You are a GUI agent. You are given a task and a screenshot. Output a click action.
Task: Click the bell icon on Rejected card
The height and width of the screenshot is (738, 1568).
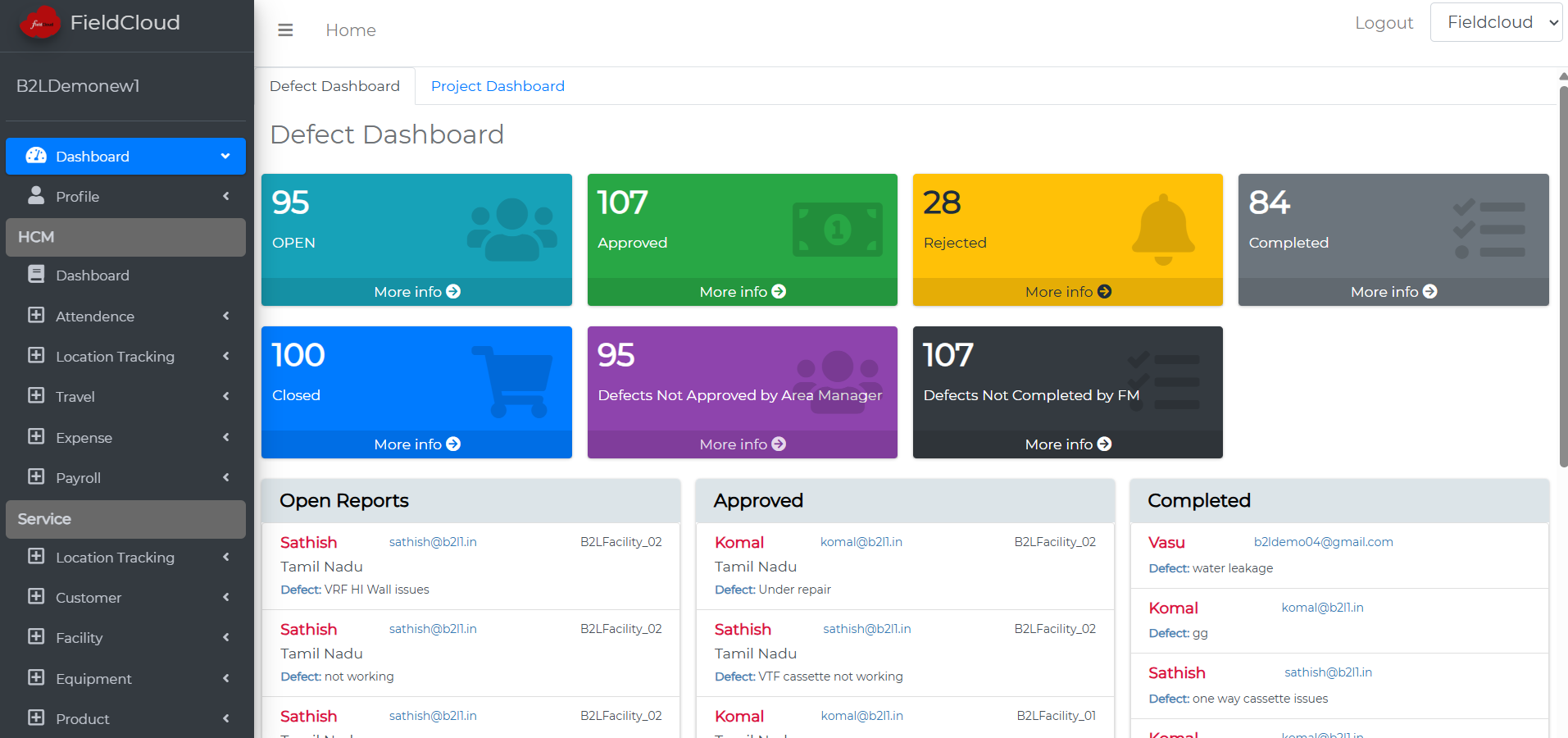pyautogui.click(x=1162, y=230)
